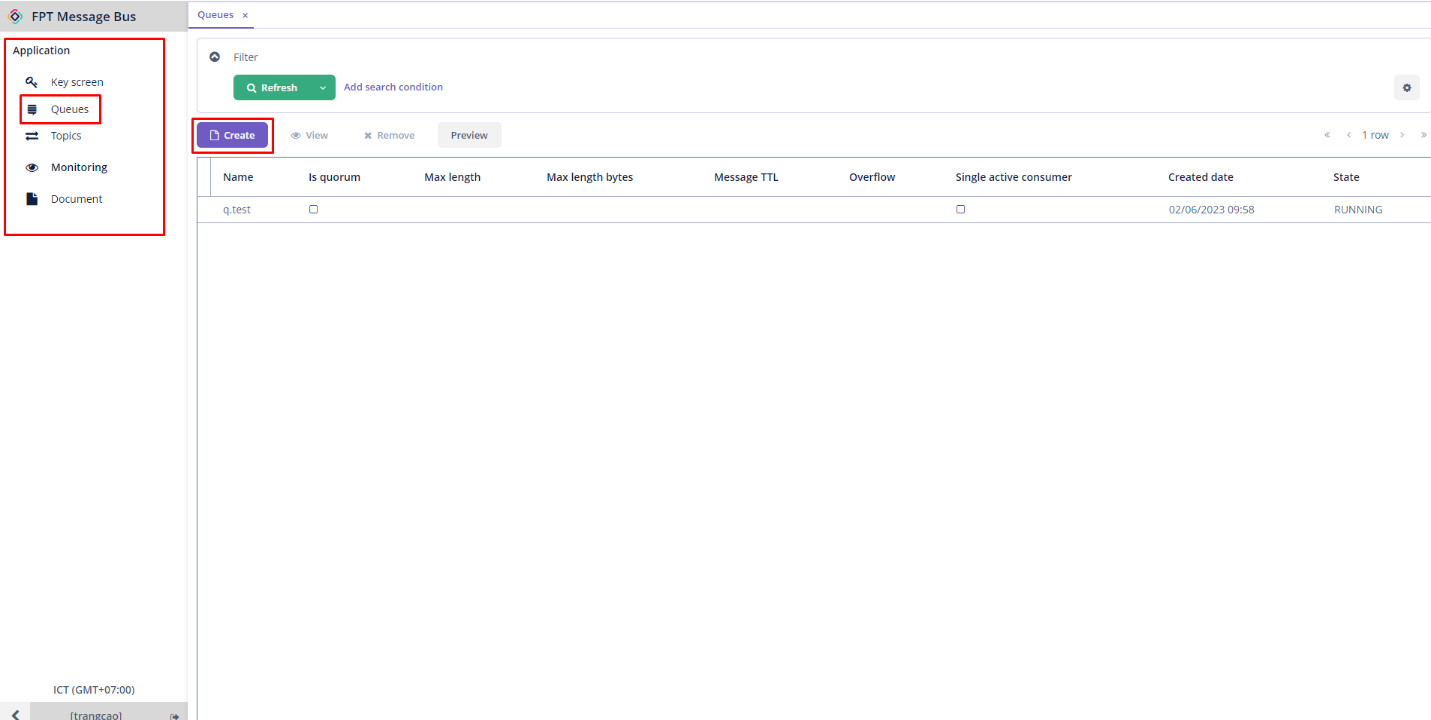The height and width of the screenshot is (720, 1431).
Task: Collapse the sidebar with the left chevron
Action: pos(15,715)
